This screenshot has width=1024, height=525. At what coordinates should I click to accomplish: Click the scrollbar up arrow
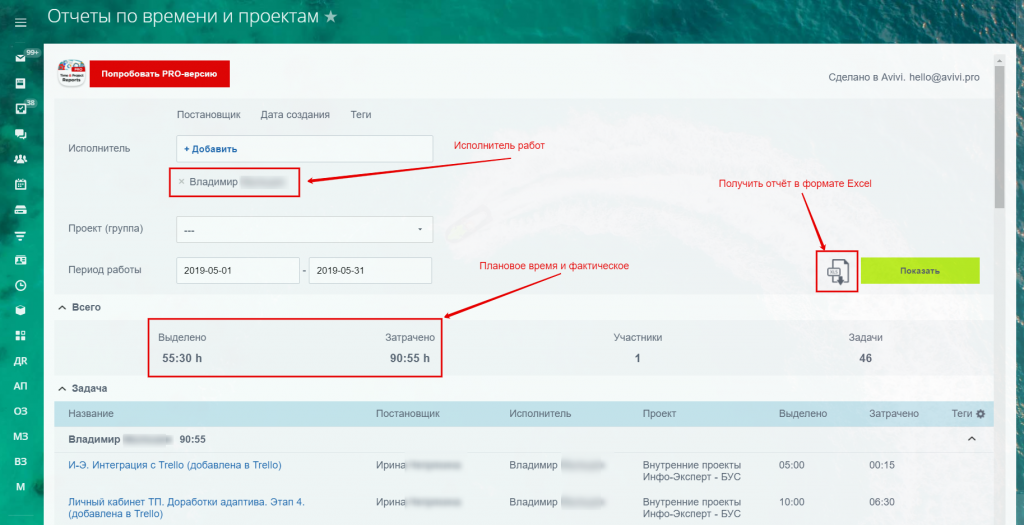coord(999,61)
